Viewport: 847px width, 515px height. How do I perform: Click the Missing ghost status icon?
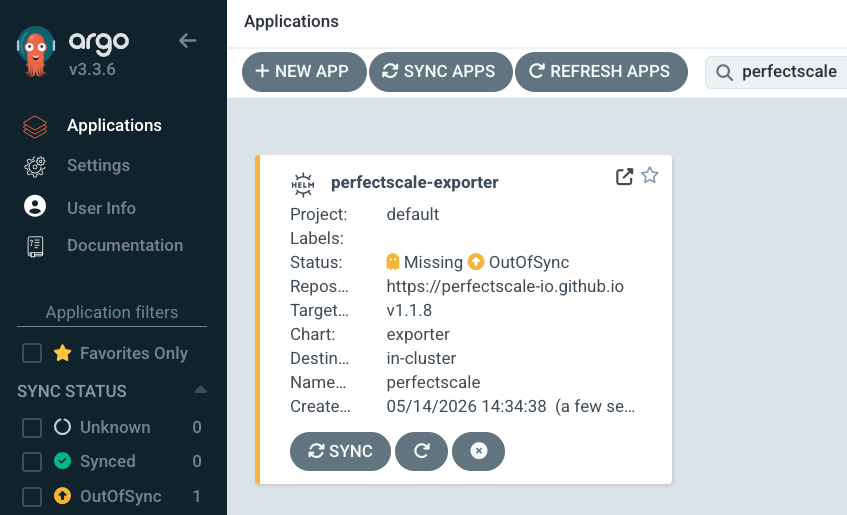click(393, 262)
